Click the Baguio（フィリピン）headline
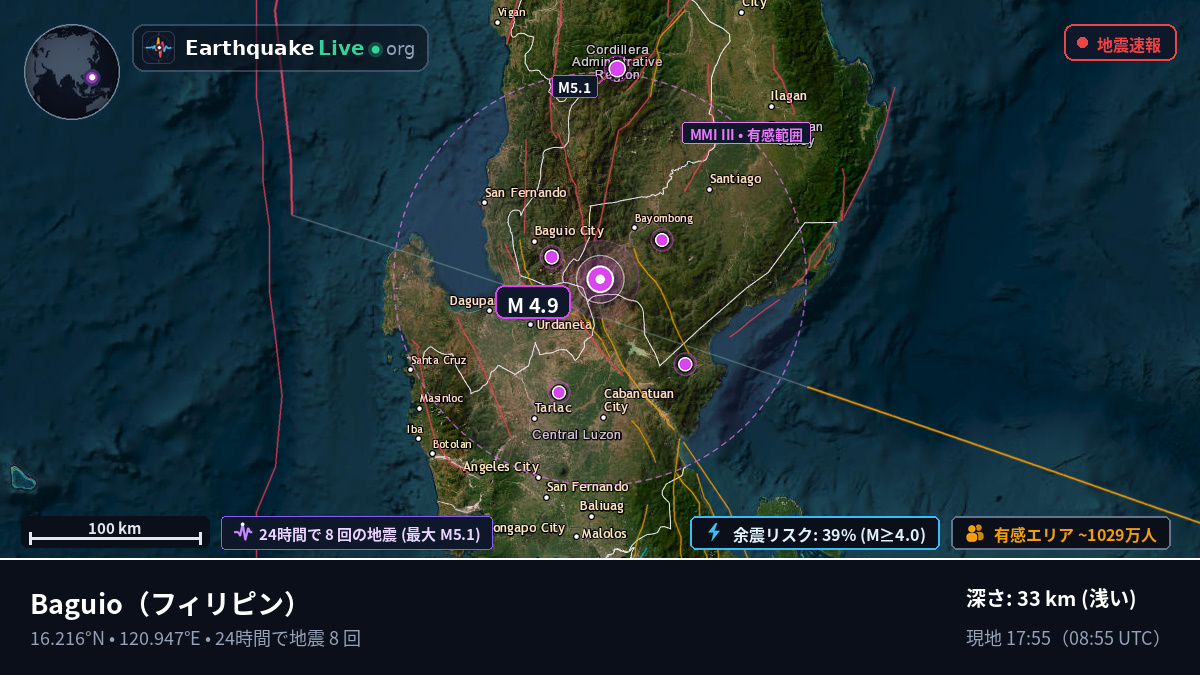 (x=165, y=604)
